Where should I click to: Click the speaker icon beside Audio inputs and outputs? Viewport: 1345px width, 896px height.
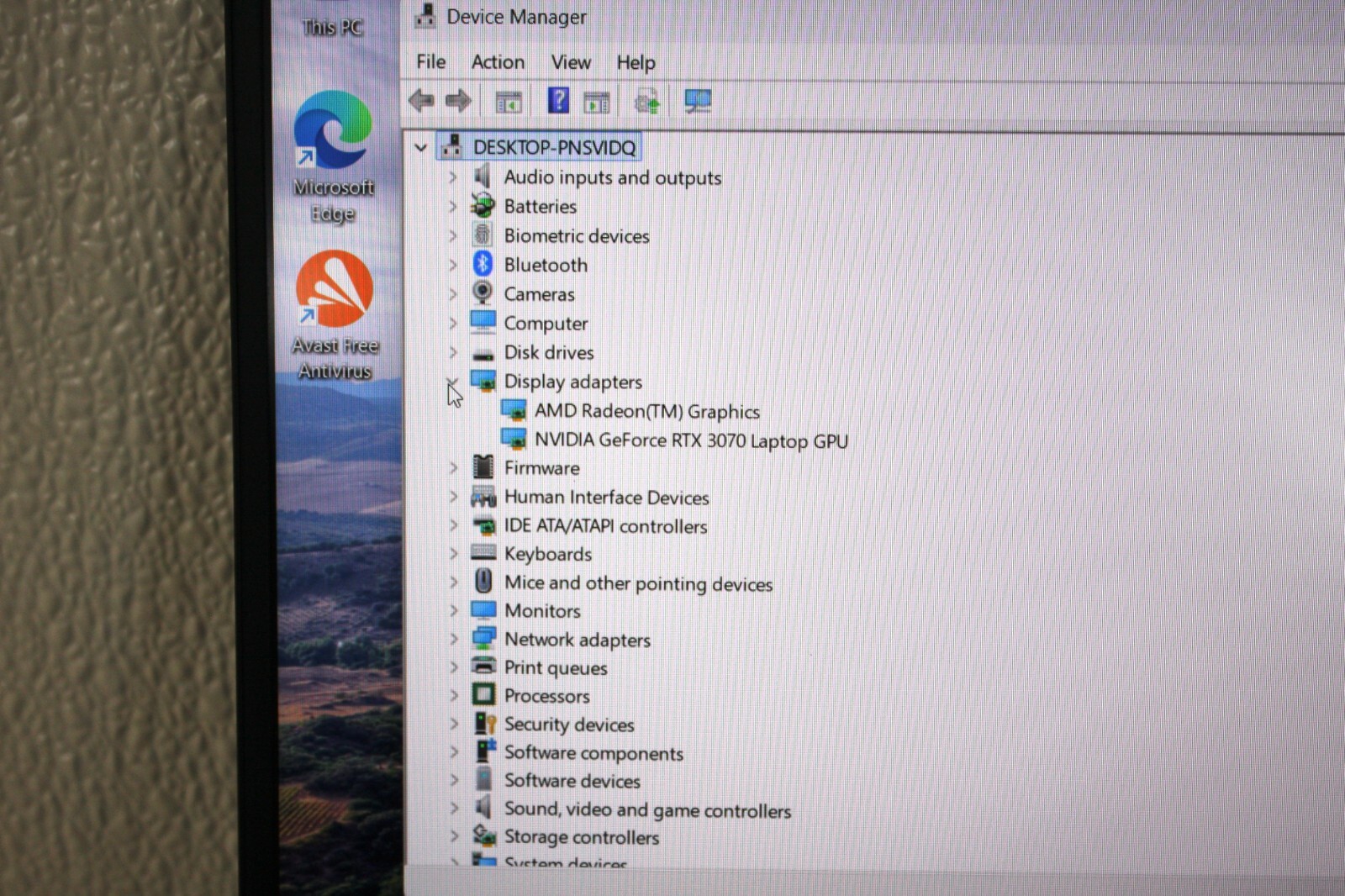(483, 177)
